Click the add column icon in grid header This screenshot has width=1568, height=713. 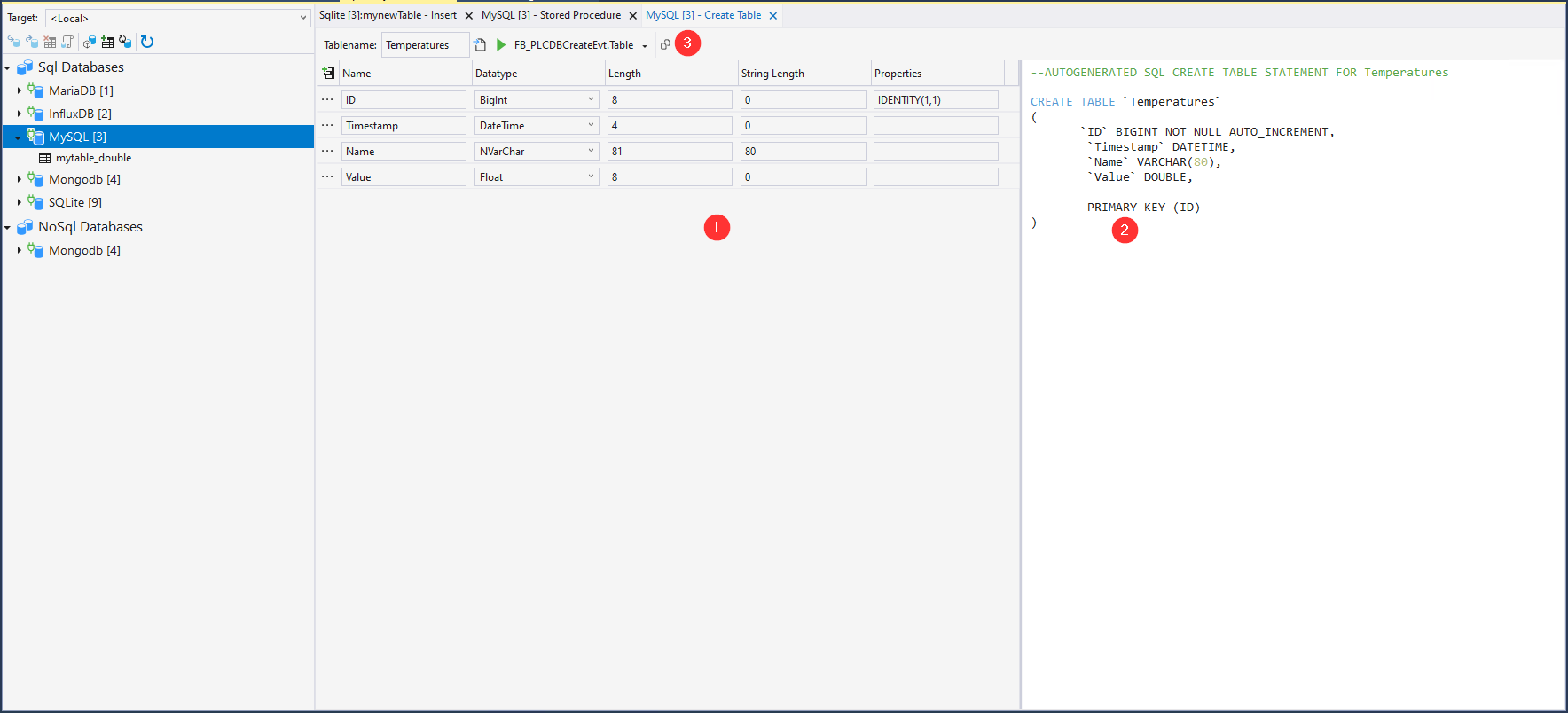(328, 73)
